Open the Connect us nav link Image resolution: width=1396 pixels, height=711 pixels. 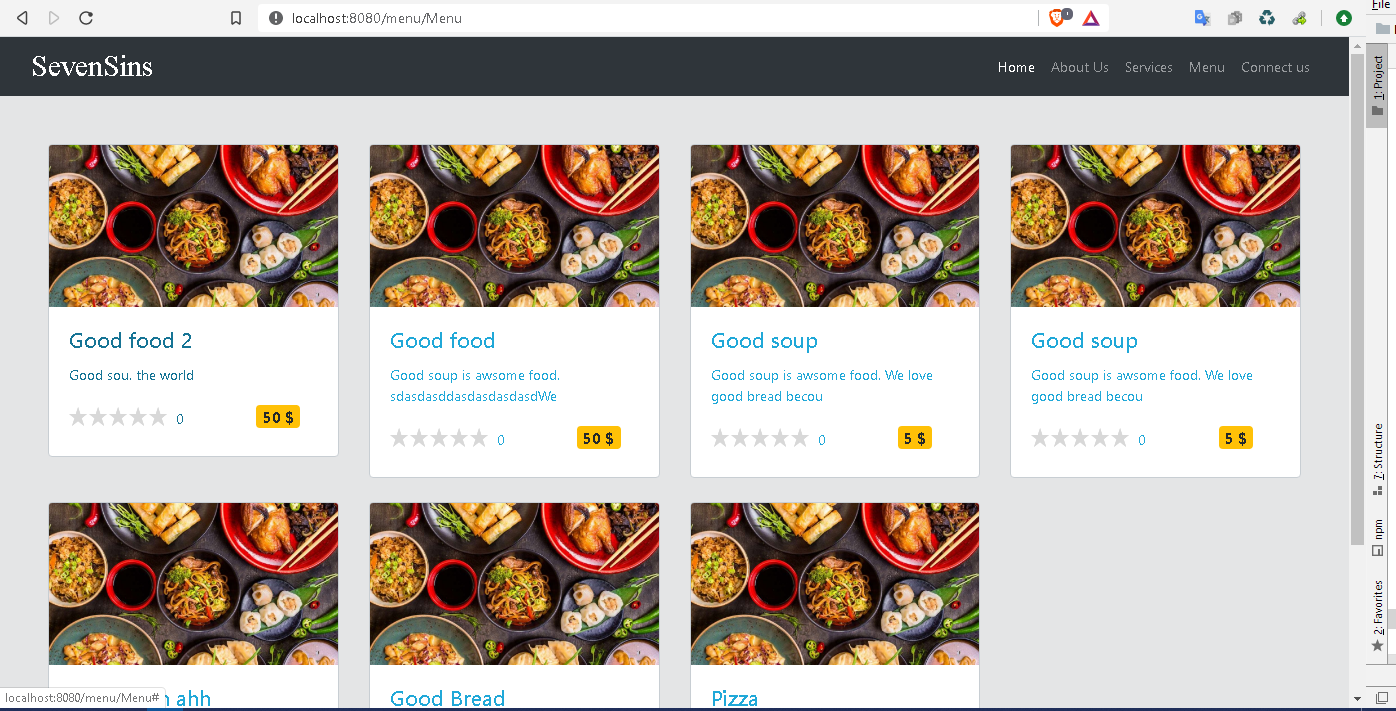click(1275, 67)
